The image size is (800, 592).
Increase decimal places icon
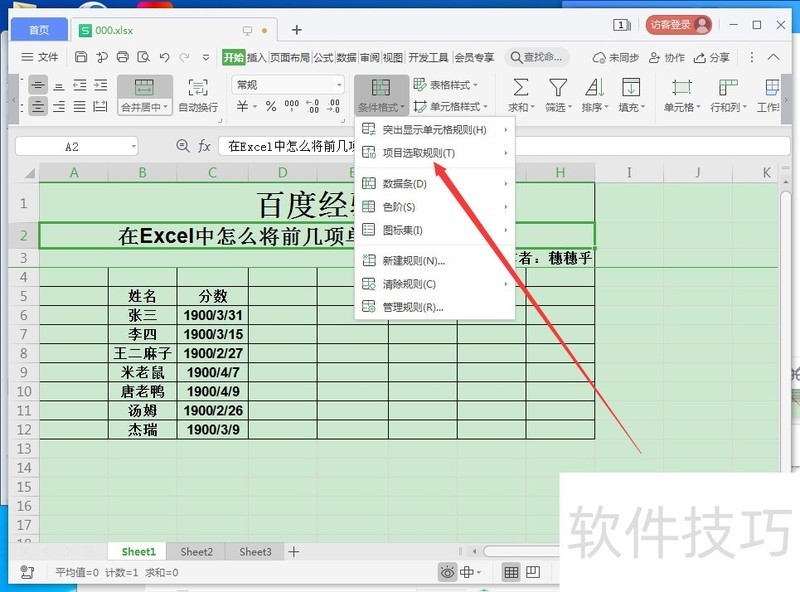tap(312, 106)
